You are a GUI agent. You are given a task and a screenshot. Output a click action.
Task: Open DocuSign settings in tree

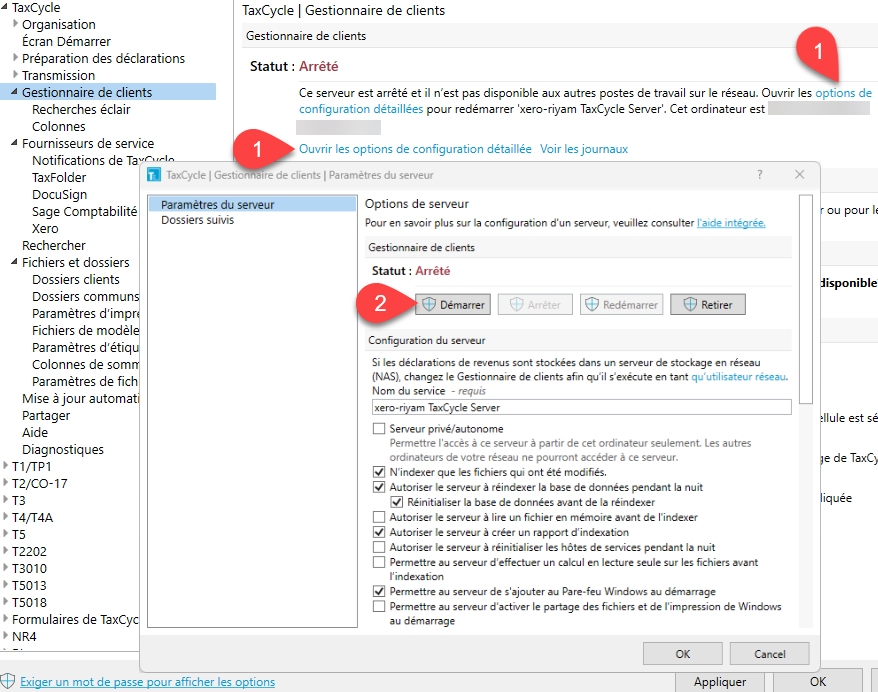point(59,194)
